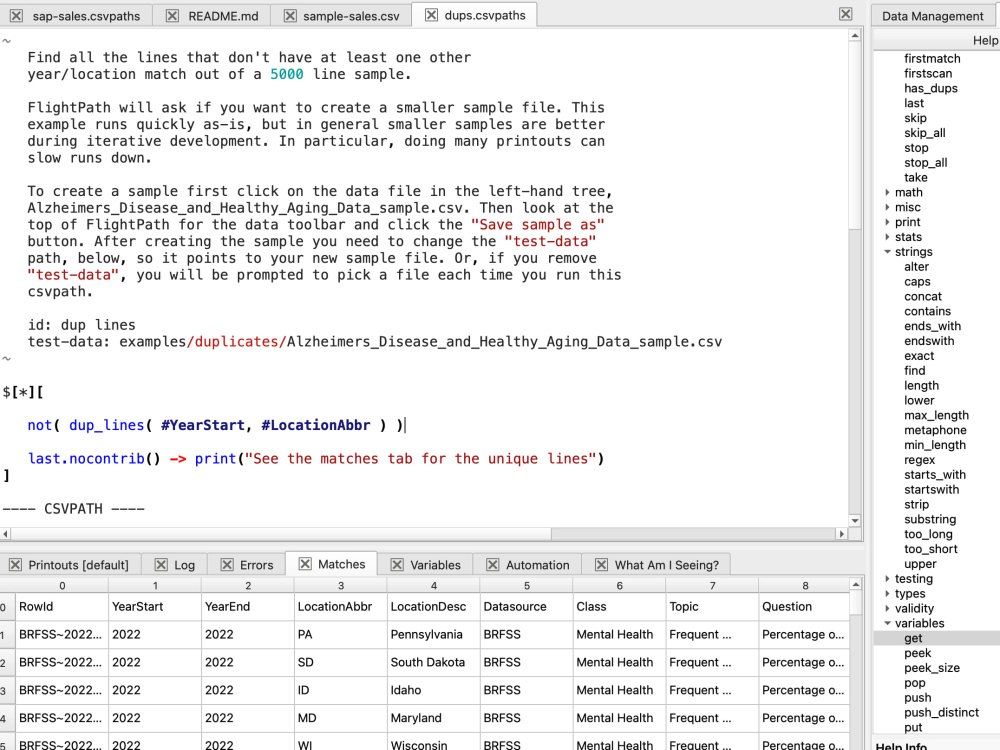This screenshot has height=750, width=1000.
Task: Click the editor horizontal scrollbar thumb
Action: pyautogui.click(x=281, y=534)
